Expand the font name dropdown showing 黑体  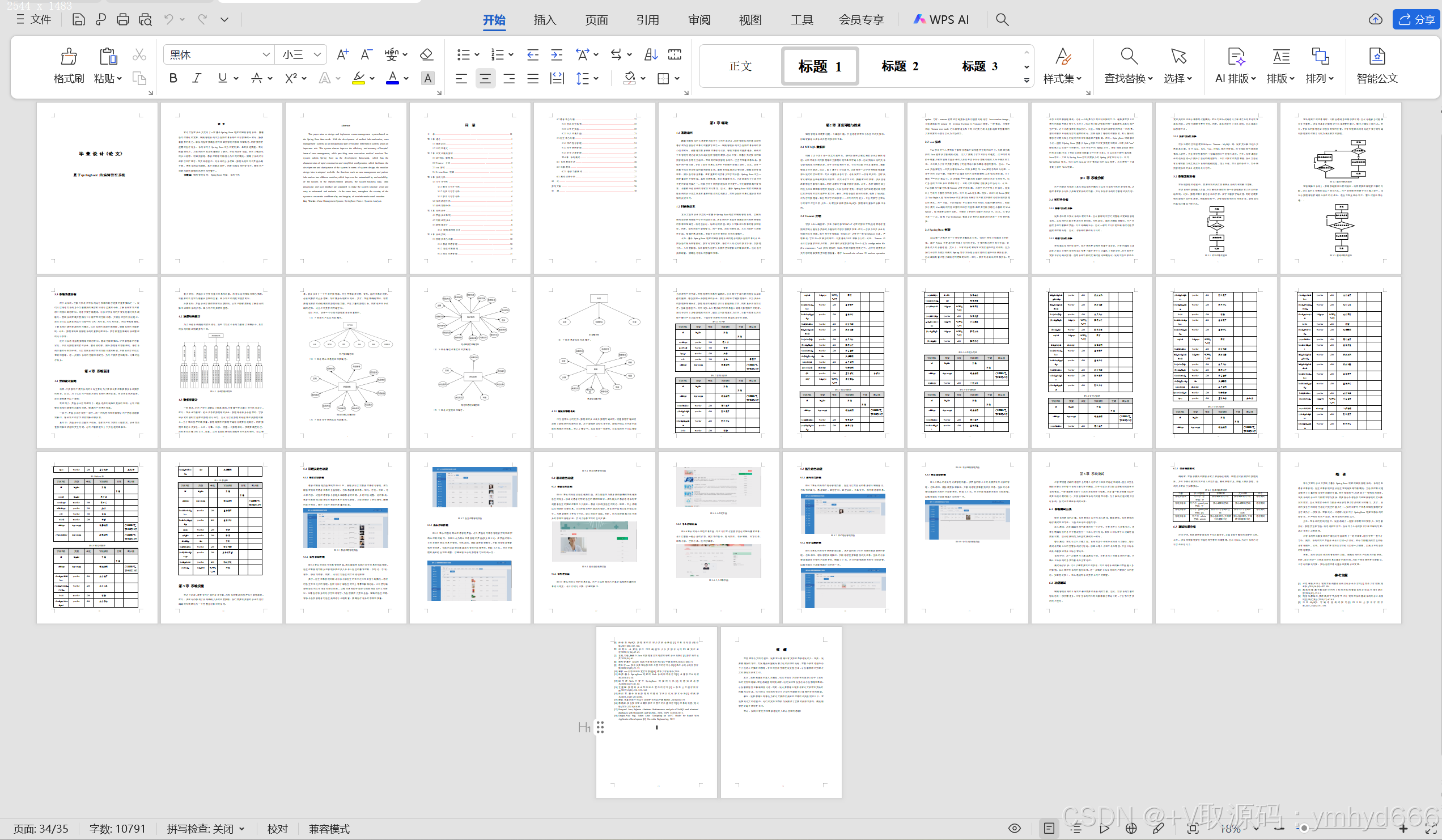[x=265, y=54]
